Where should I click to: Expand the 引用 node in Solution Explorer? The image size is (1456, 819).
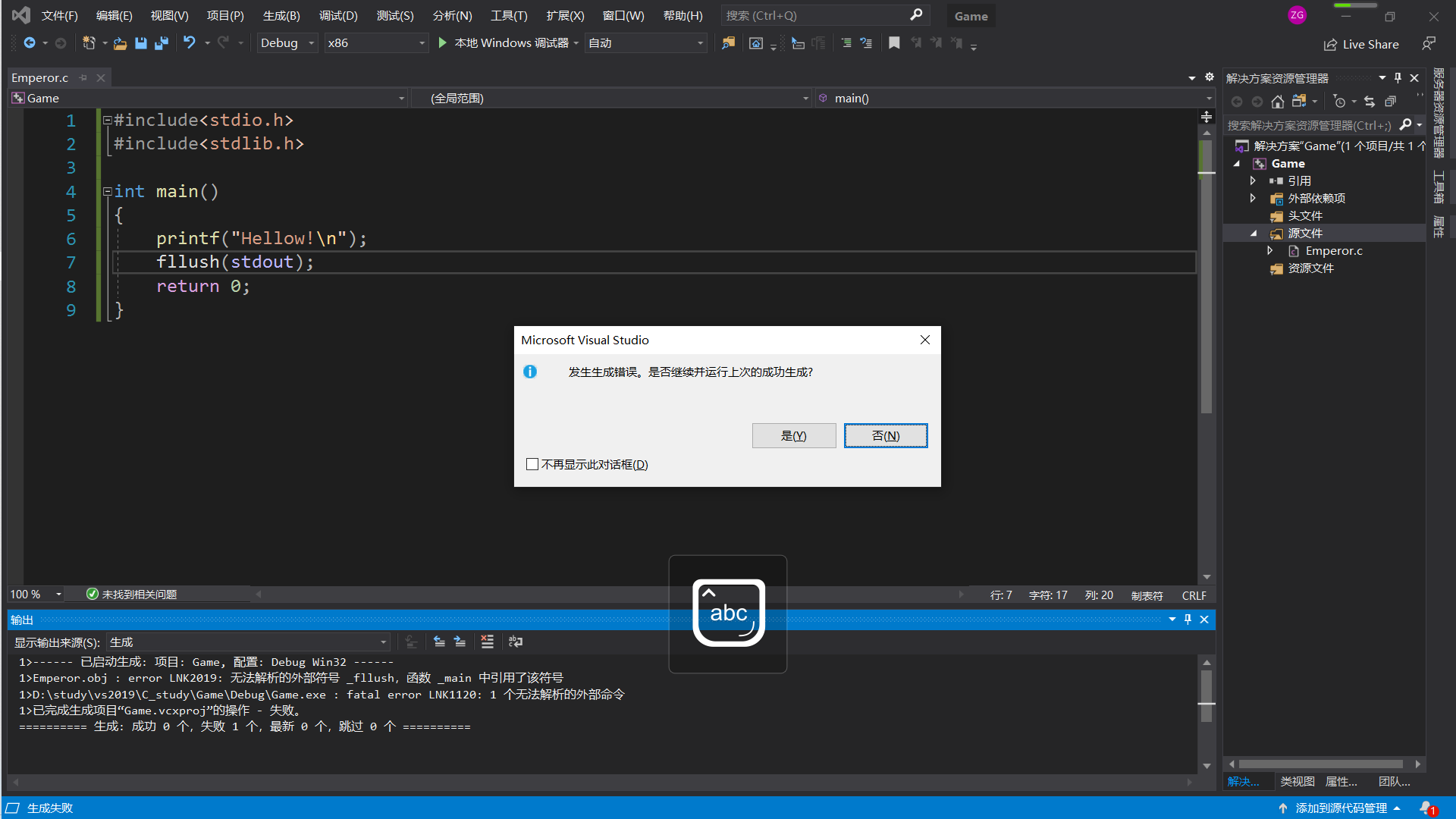(1253, 180)
